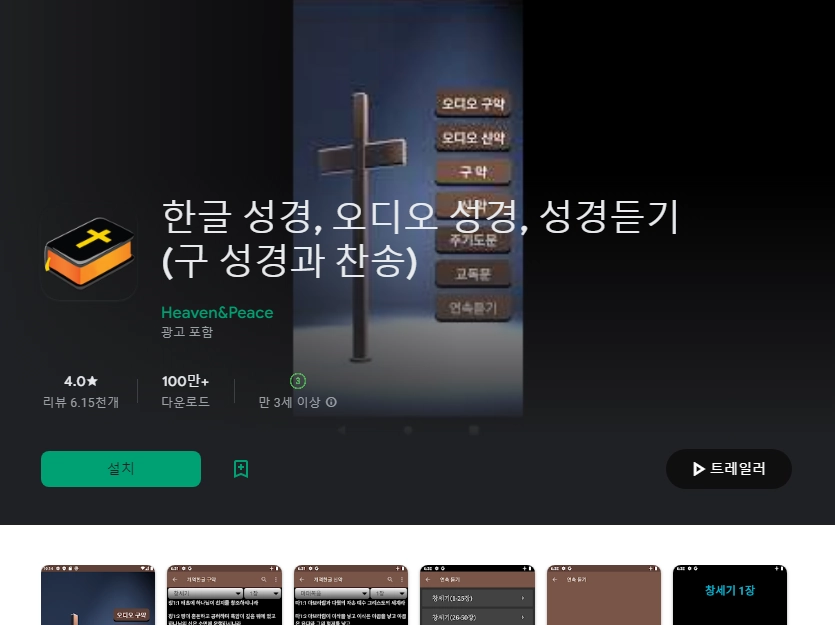This screenshot has width=835, height=625.
Task: Open first screenshot with cross image
Action: pyautogui.click(x=98, y=595)
